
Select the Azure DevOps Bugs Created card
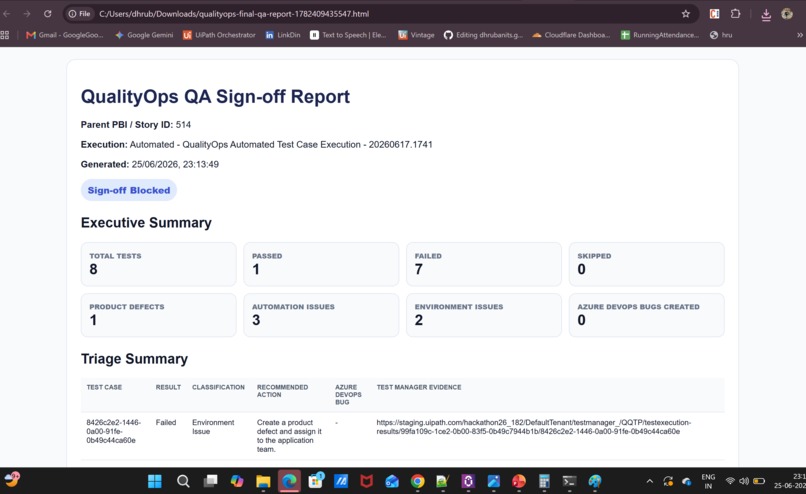tap(646, 315)
